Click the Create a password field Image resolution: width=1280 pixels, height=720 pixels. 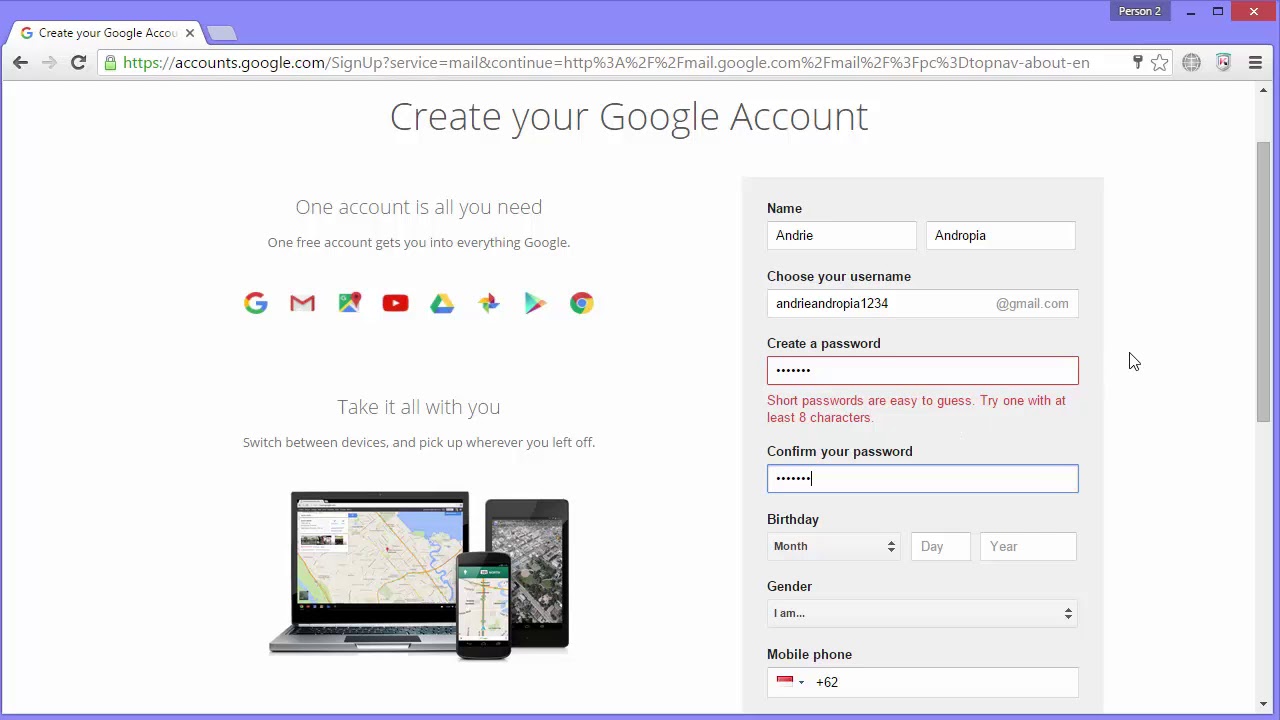point(922,370)
